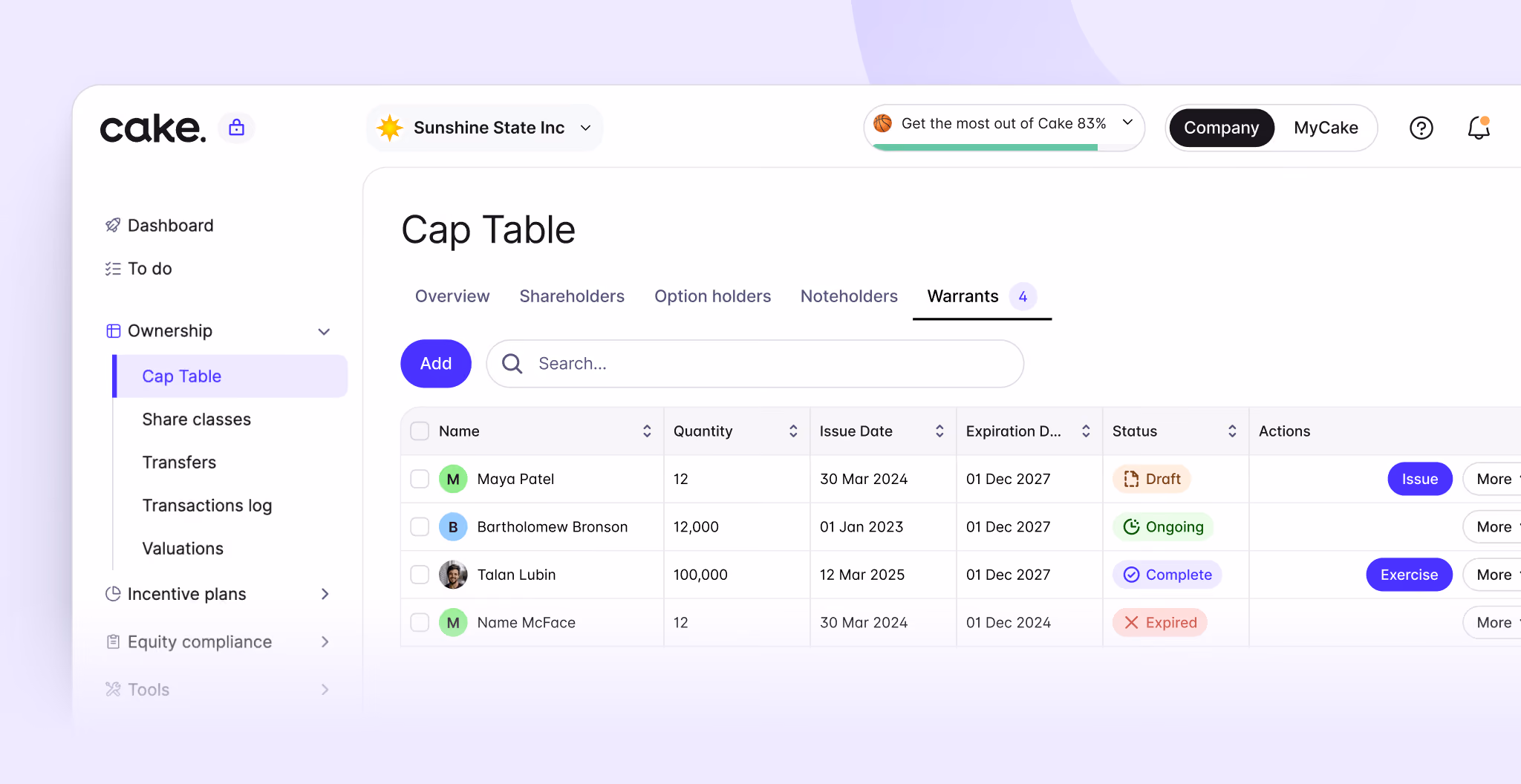The image size is (1521, 784).
Task: Select the Warrants tab
Action: pos(982,296)
